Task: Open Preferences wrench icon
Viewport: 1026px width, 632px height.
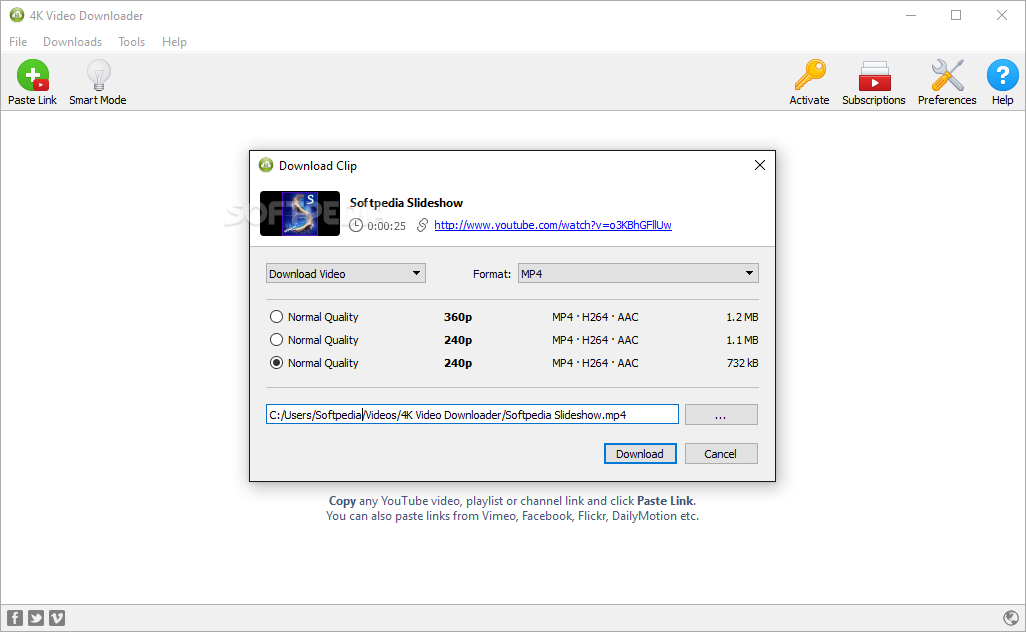Action: 947,75
